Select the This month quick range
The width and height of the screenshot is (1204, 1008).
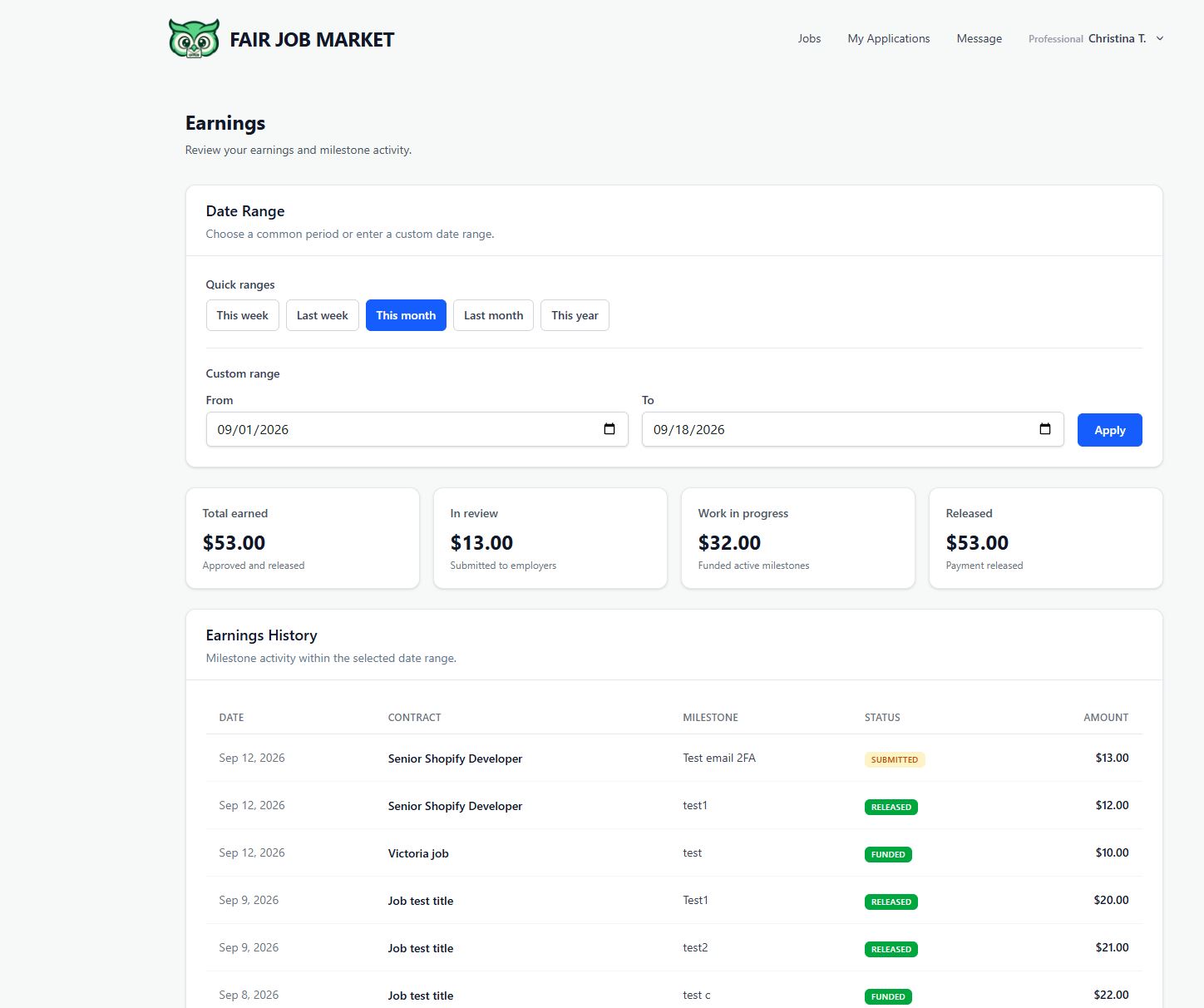click(406, 315)
